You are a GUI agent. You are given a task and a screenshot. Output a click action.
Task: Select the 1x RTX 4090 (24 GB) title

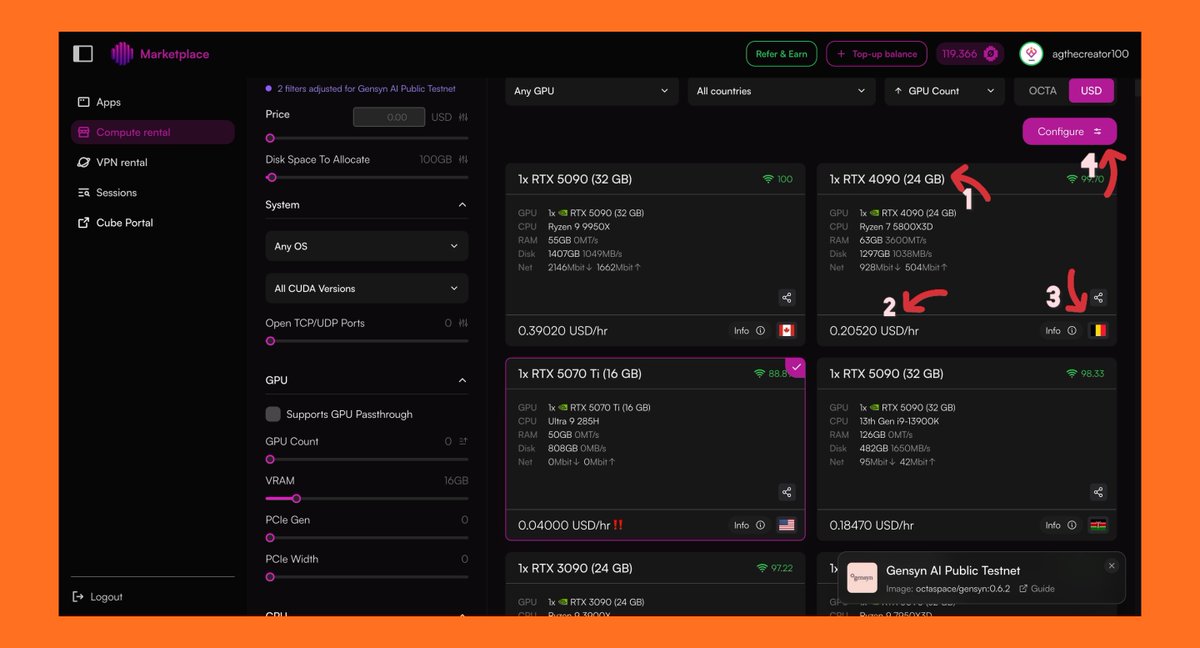click(x=887, y=180)
